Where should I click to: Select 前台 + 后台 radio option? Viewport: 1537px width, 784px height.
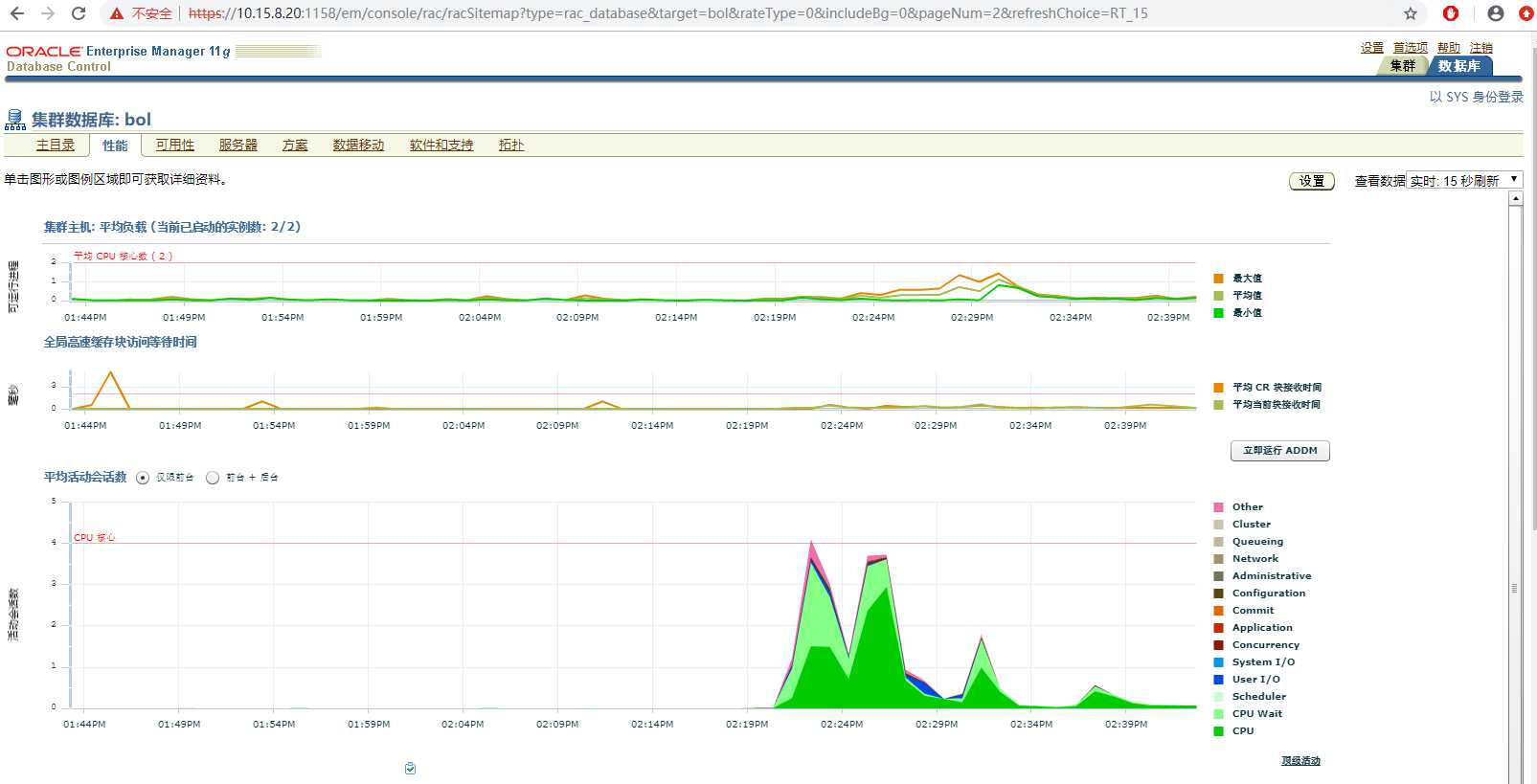(x=213, y=478)
